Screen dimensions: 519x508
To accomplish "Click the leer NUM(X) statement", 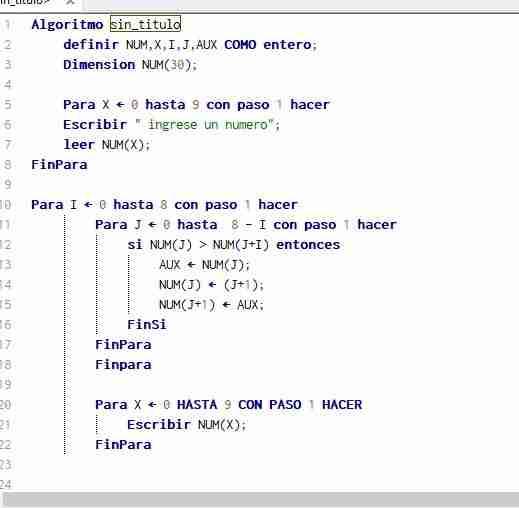I will click(x=107, y=145).
